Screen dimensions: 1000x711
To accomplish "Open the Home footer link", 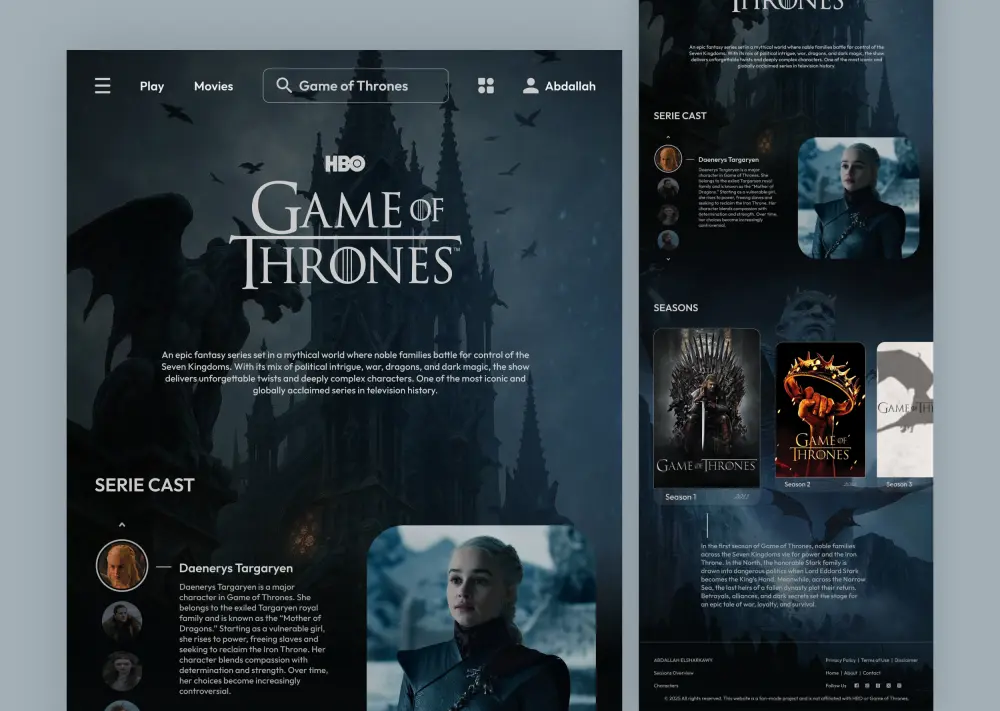I will [832, 673].
